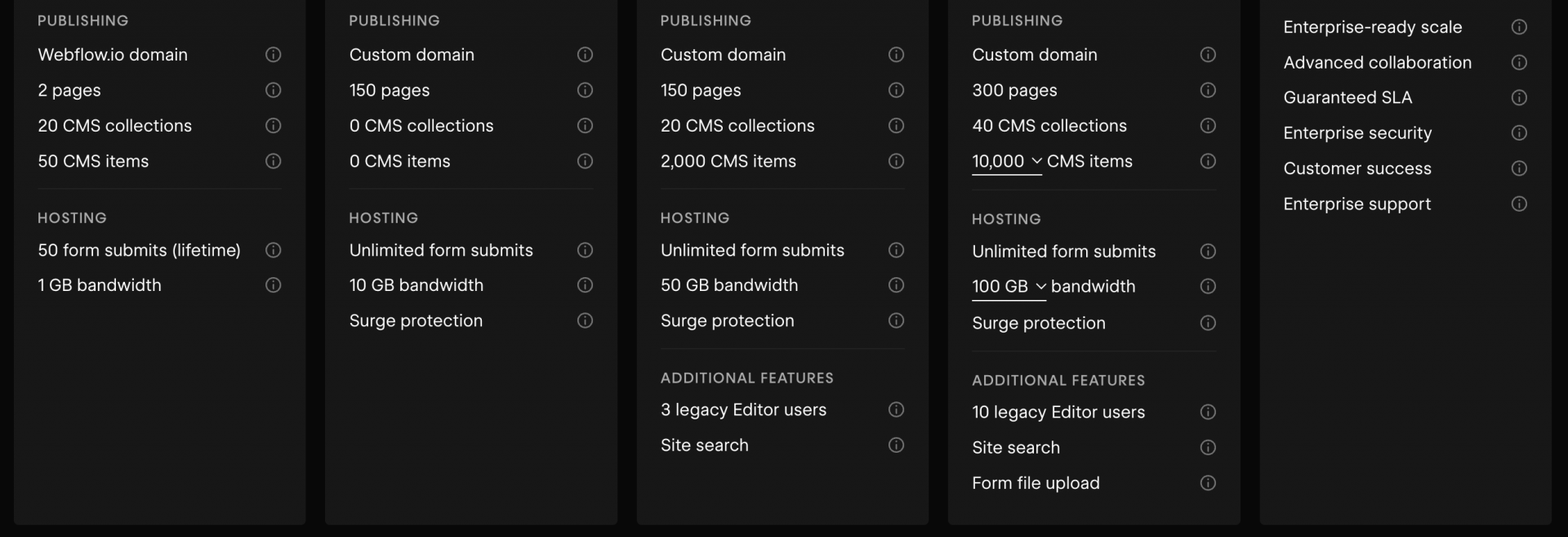Show info for 10 legacy Editor users
This screenshot has height=537, width=1568.
(1208, 412)
